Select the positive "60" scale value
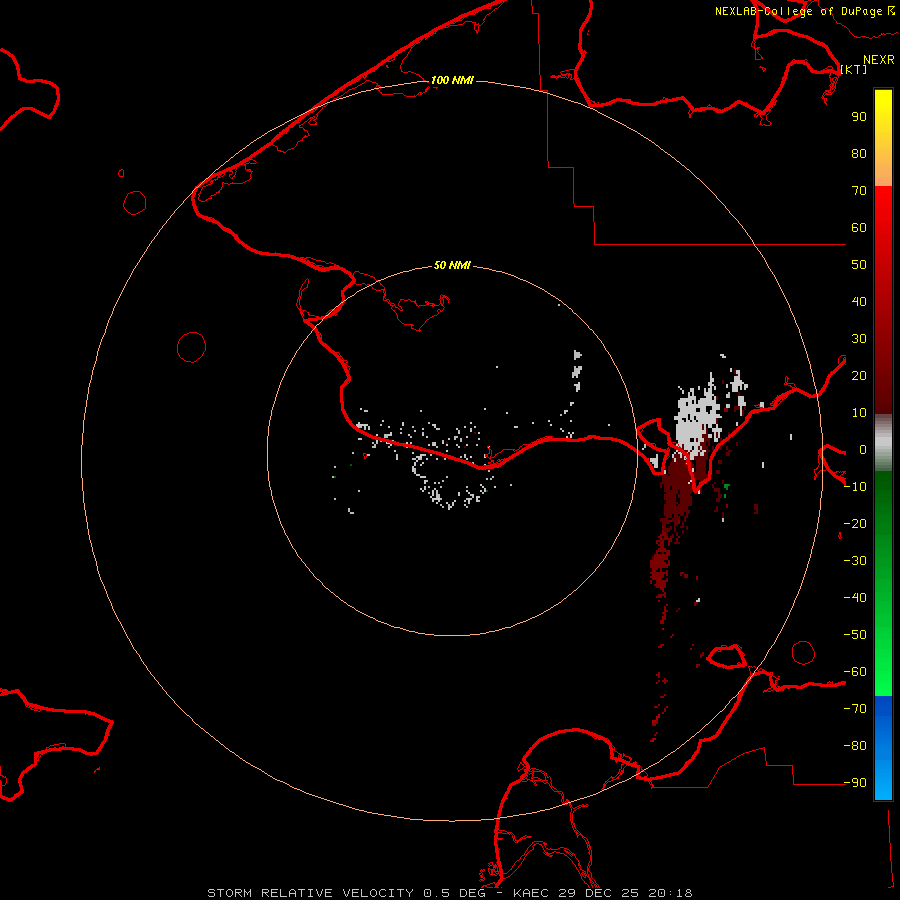 click(x=859, y=227)
